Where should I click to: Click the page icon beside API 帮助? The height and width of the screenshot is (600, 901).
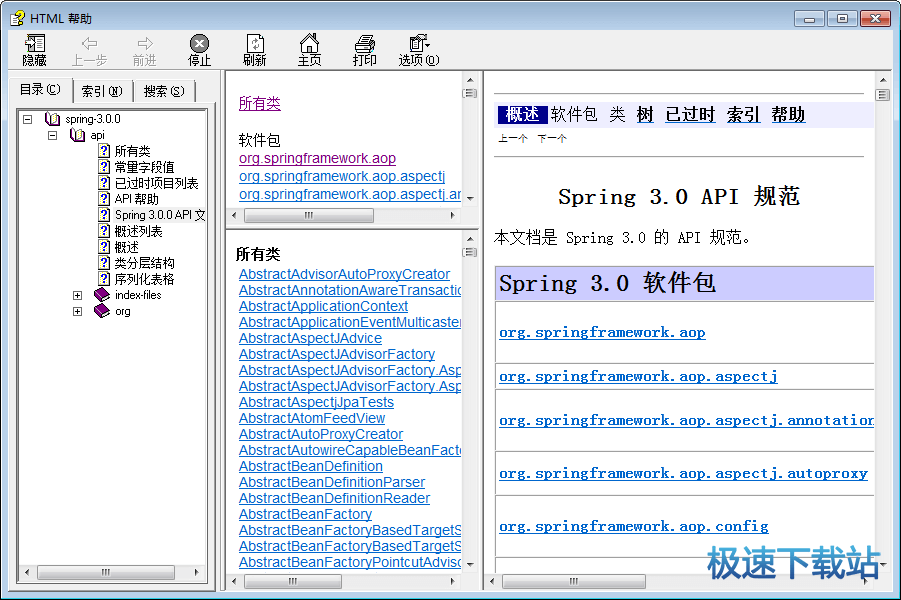point(104,199)
